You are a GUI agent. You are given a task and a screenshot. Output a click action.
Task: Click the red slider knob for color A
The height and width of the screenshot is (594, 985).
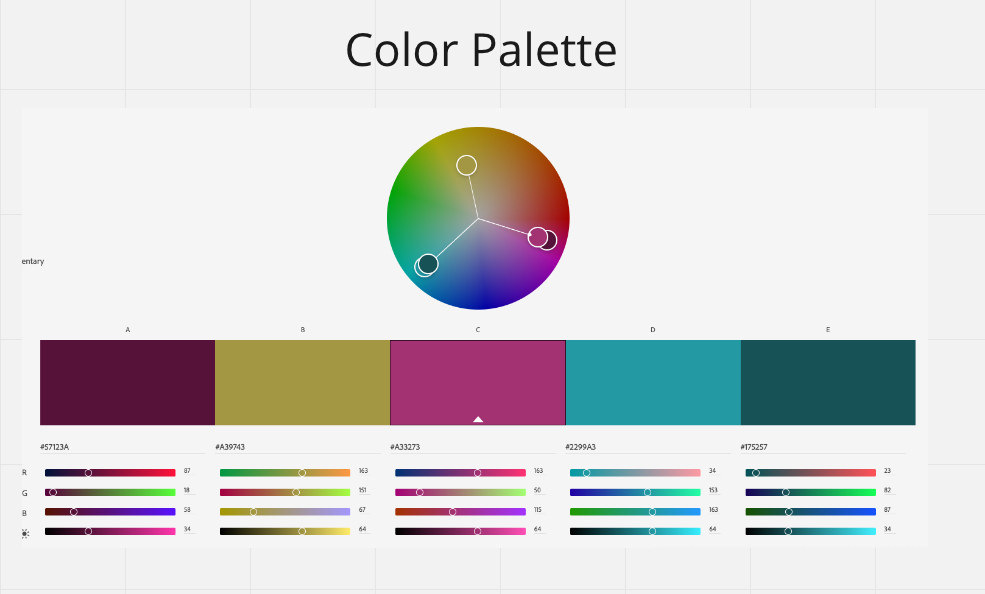click(89, 473)
